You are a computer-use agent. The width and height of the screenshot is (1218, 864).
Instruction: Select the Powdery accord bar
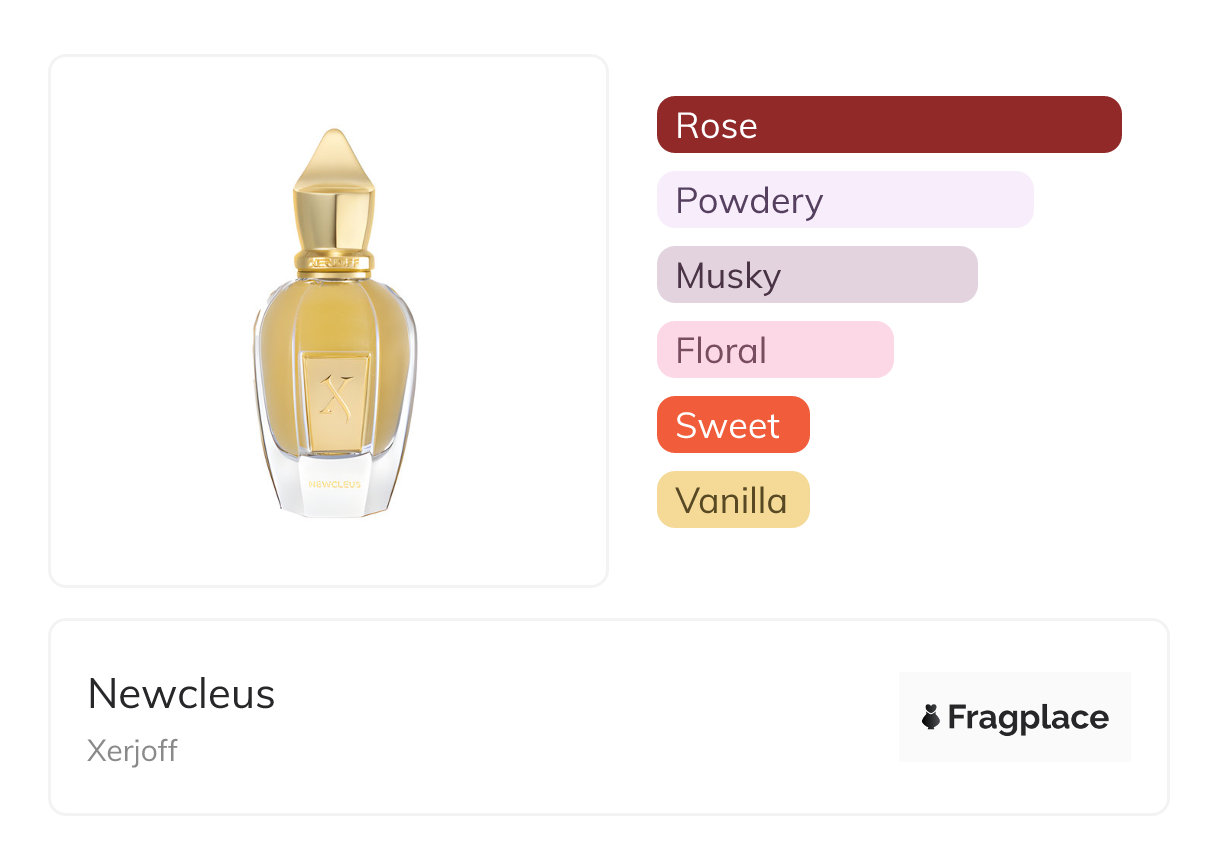point(844,200)
